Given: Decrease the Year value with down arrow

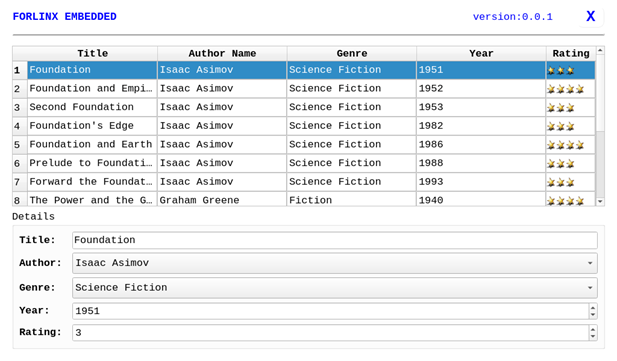Looking at the screenshot, I should (593, 315).
